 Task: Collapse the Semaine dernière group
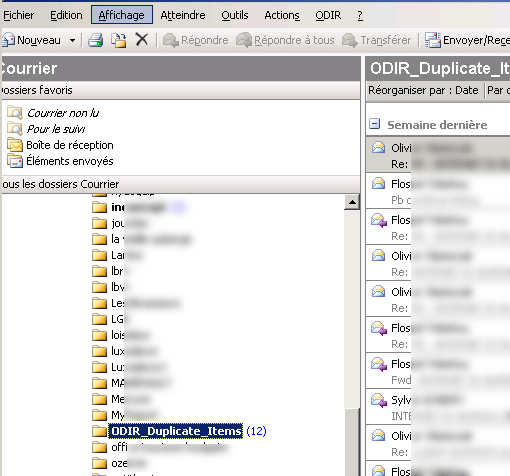click(374, 124)
